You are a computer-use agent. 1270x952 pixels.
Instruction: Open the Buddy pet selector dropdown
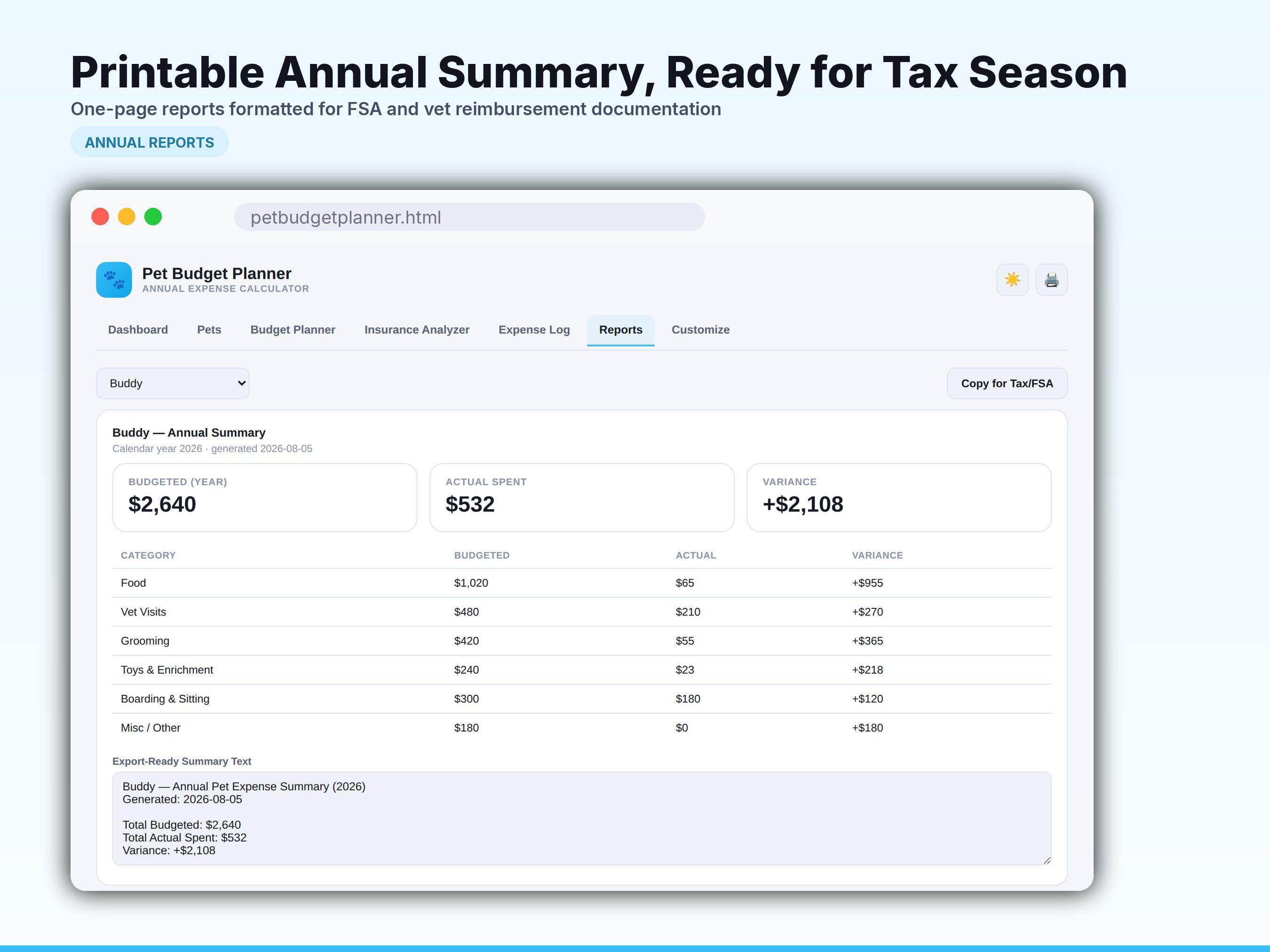[173, 383]
